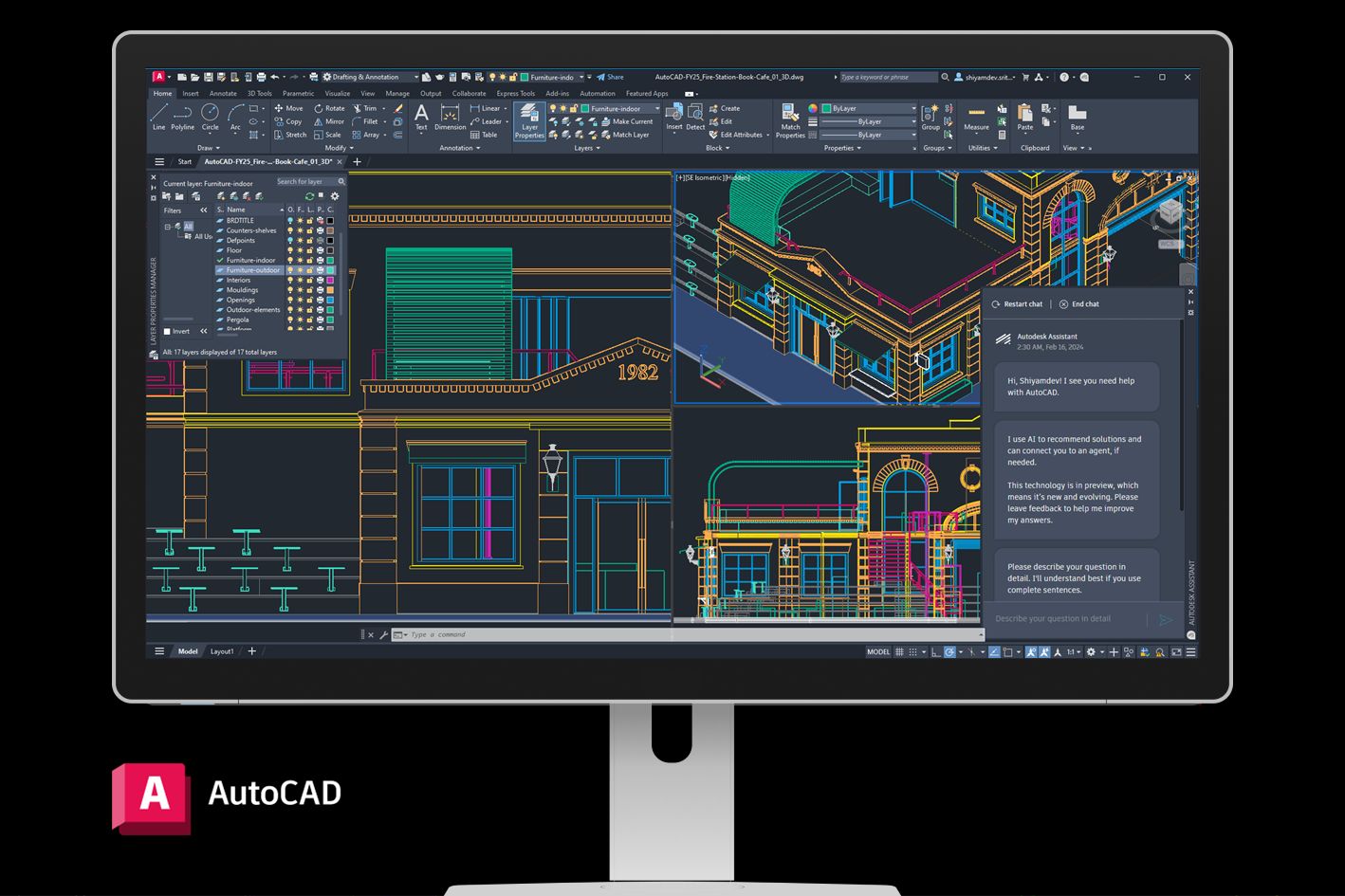The width and height of the screenshot is (1345, 896).
Task: Activate the Rotate command
Action: tap(329, 108)
